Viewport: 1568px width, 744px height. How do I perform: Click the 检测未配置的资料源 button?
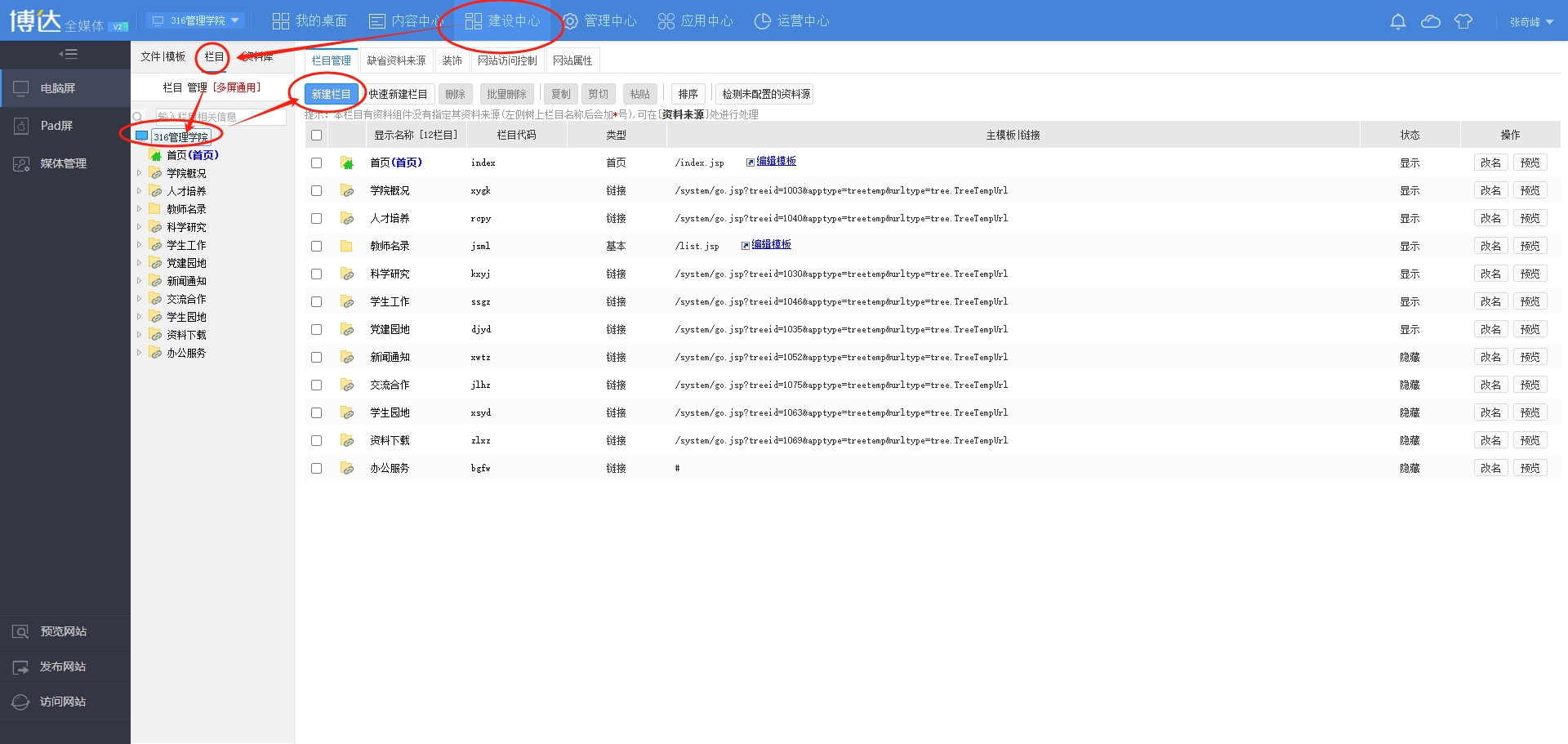tap(765, 94)
